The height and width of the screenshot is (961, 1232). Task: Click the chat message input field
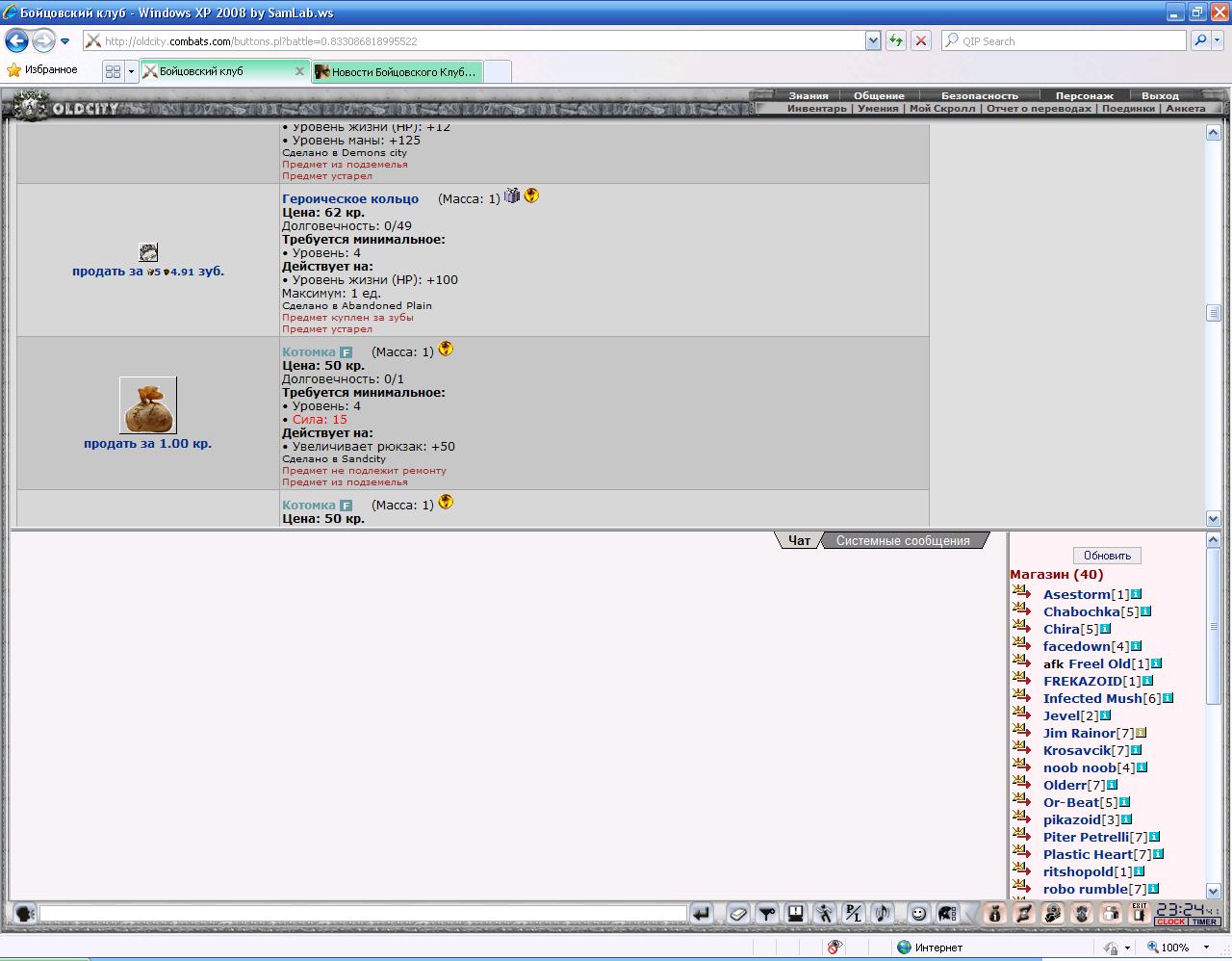[x=363, y=913]
